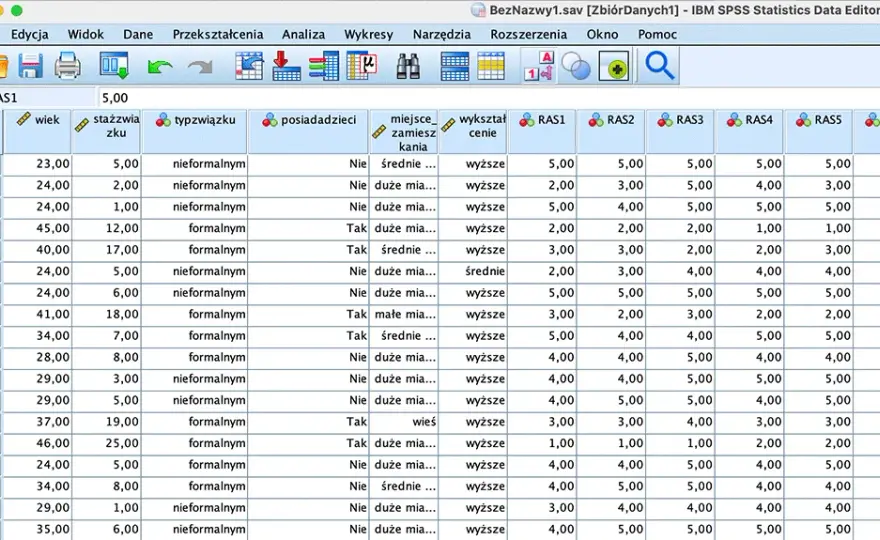Select the RAS2 column header
Image resolution: width=880 pixels, height=540 pixels.
click(611, 131)
